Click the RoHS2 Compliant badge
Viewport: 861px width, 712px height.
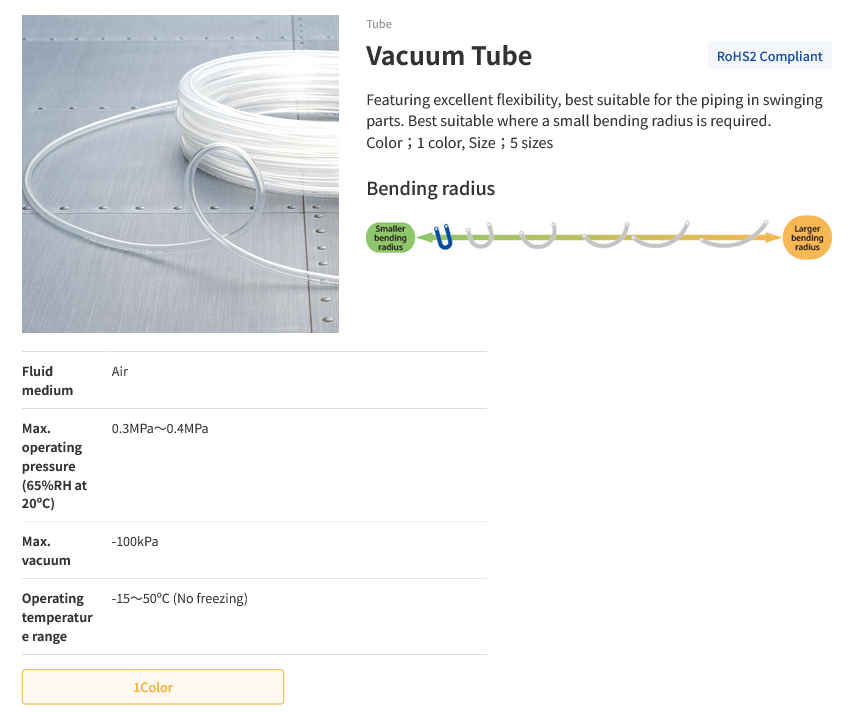click(769, 55)
